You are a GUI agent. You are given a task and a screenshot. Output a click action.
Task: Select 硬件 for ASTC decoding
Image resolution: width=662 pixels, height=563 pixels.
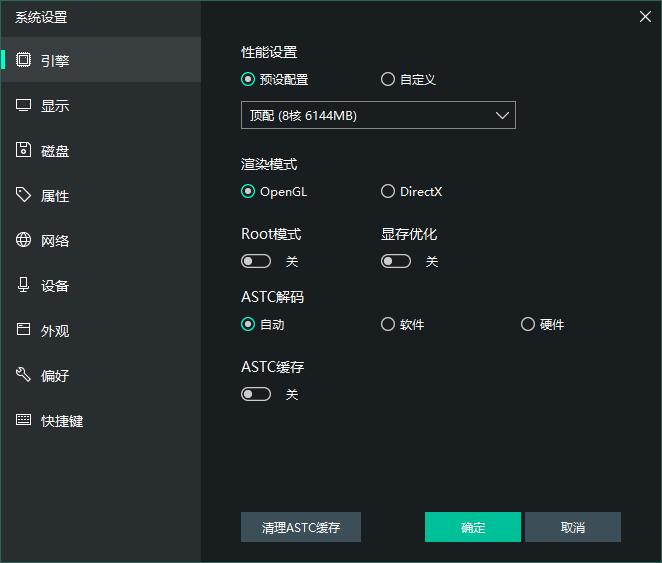click(x=528, y=324)
